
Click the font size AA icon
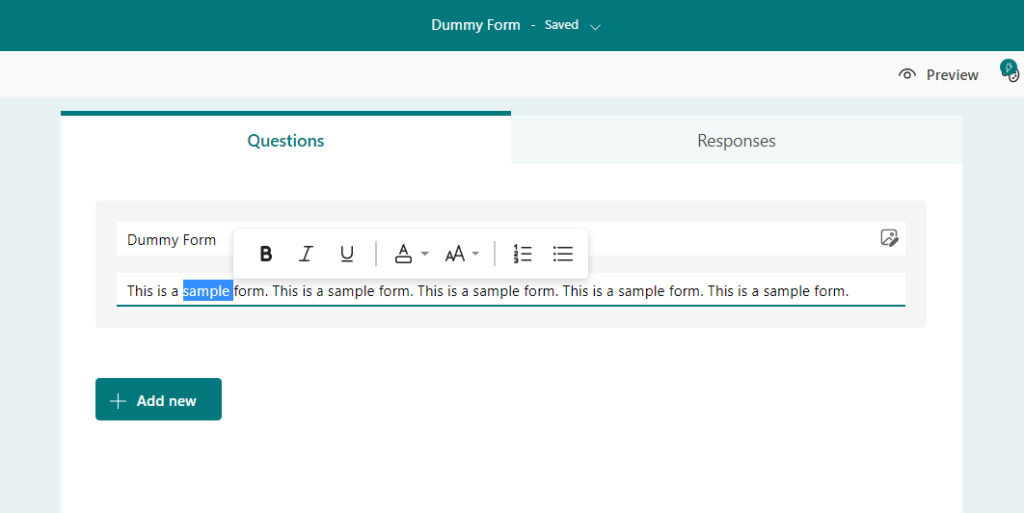455,253
